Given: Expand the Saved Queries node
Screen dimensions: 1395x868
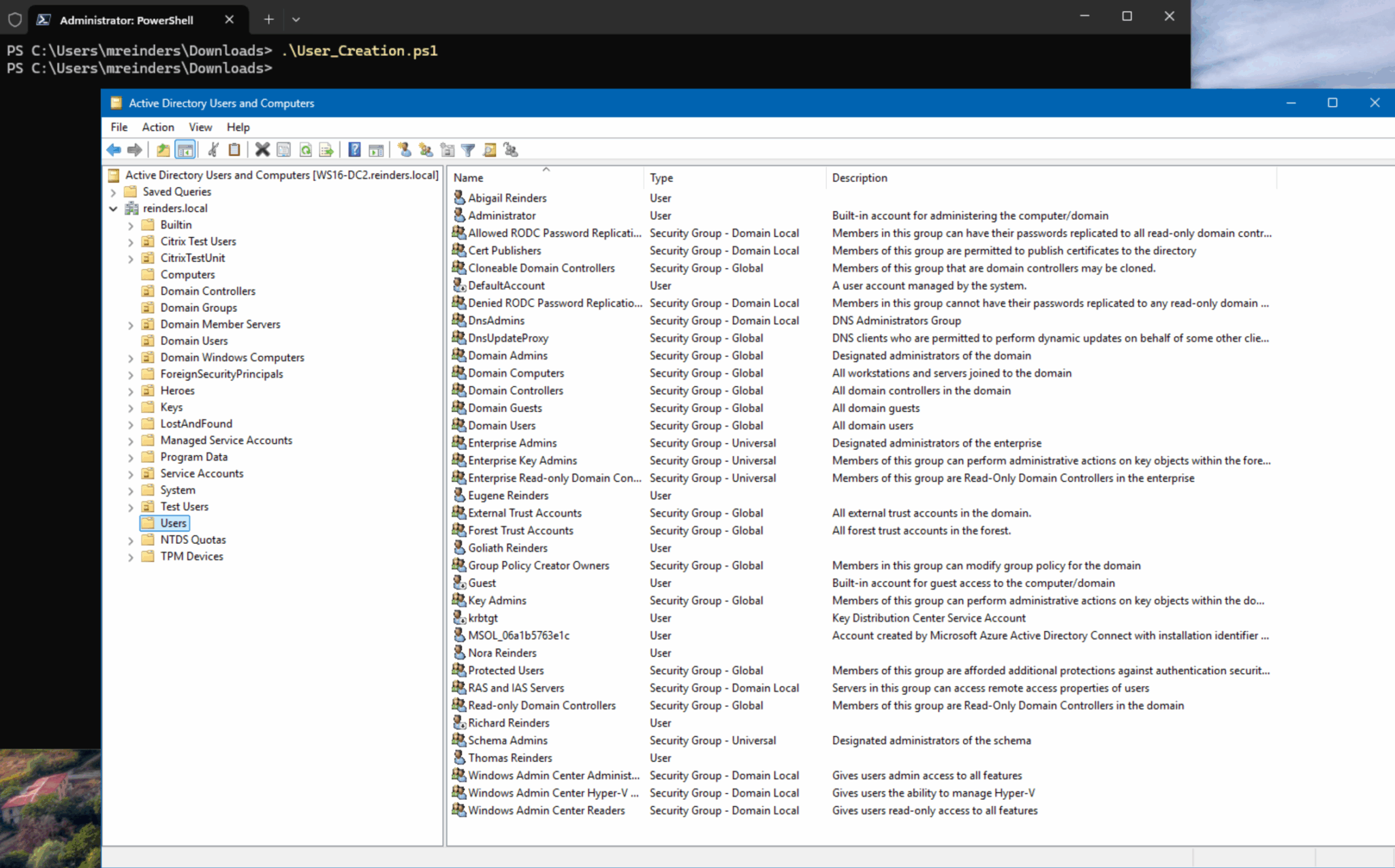Looking at the screenshot, I should [114, 191].
